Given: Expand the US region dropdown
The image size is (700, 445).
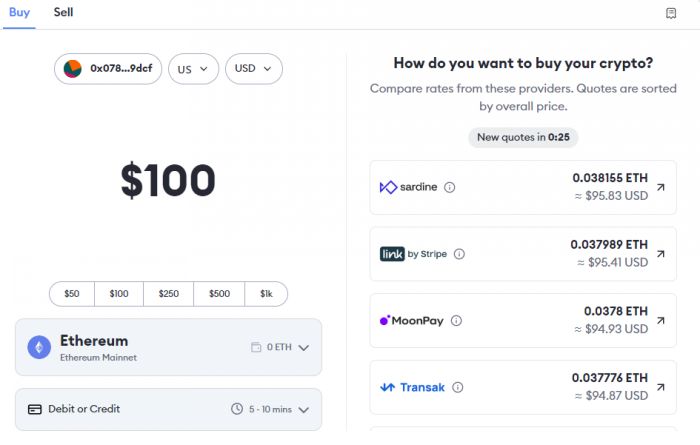Looking at the screenshot, I should pyautogui.click(x=193, y=69).
